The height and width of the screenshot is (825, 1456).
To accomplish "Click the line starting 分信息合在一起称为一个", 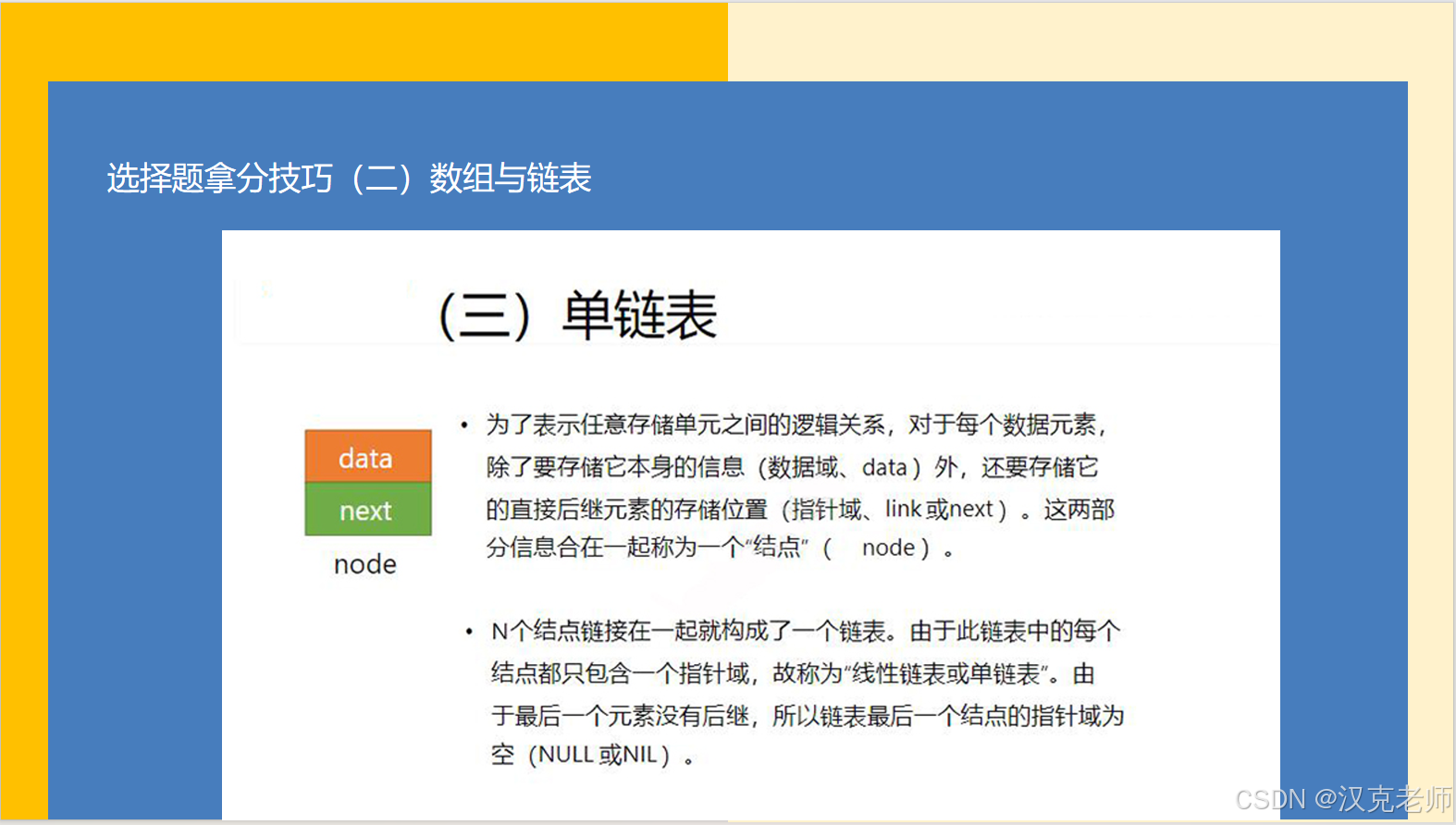I will point(721,548).
